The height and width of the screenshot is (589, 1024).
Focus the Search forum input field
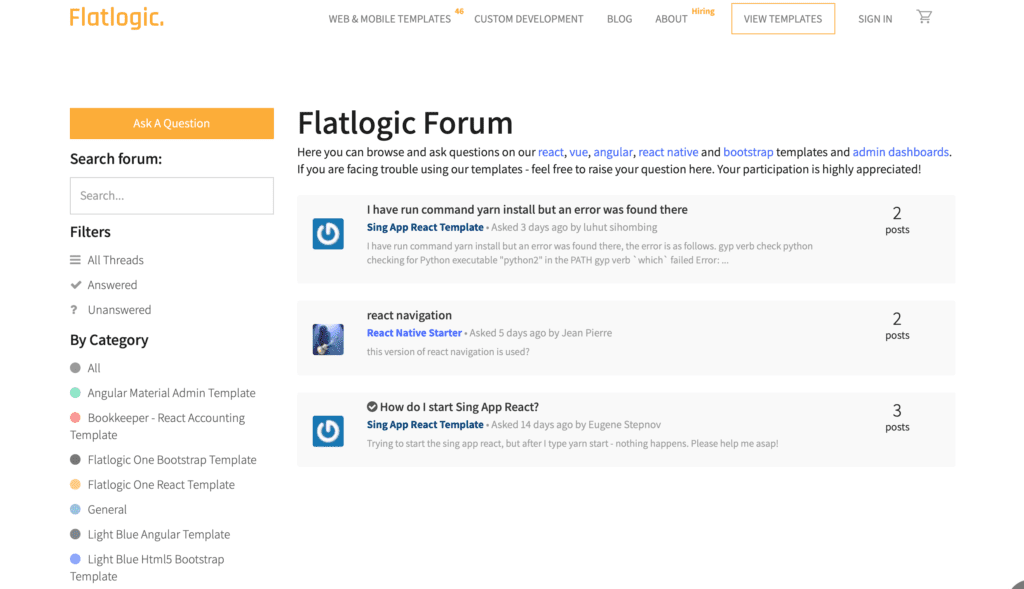click(x=172, y=196)
